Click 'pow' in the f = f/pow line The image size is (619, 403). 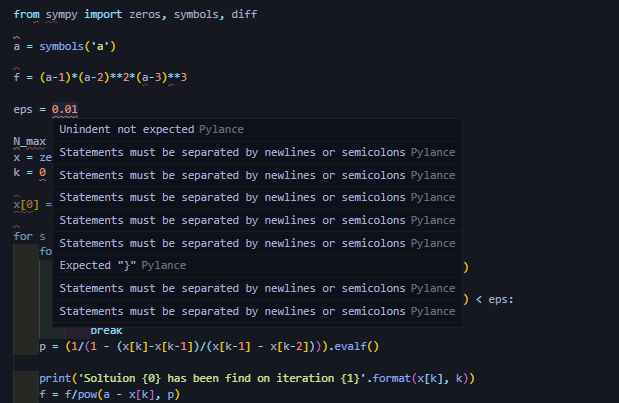tap(87, 394)
